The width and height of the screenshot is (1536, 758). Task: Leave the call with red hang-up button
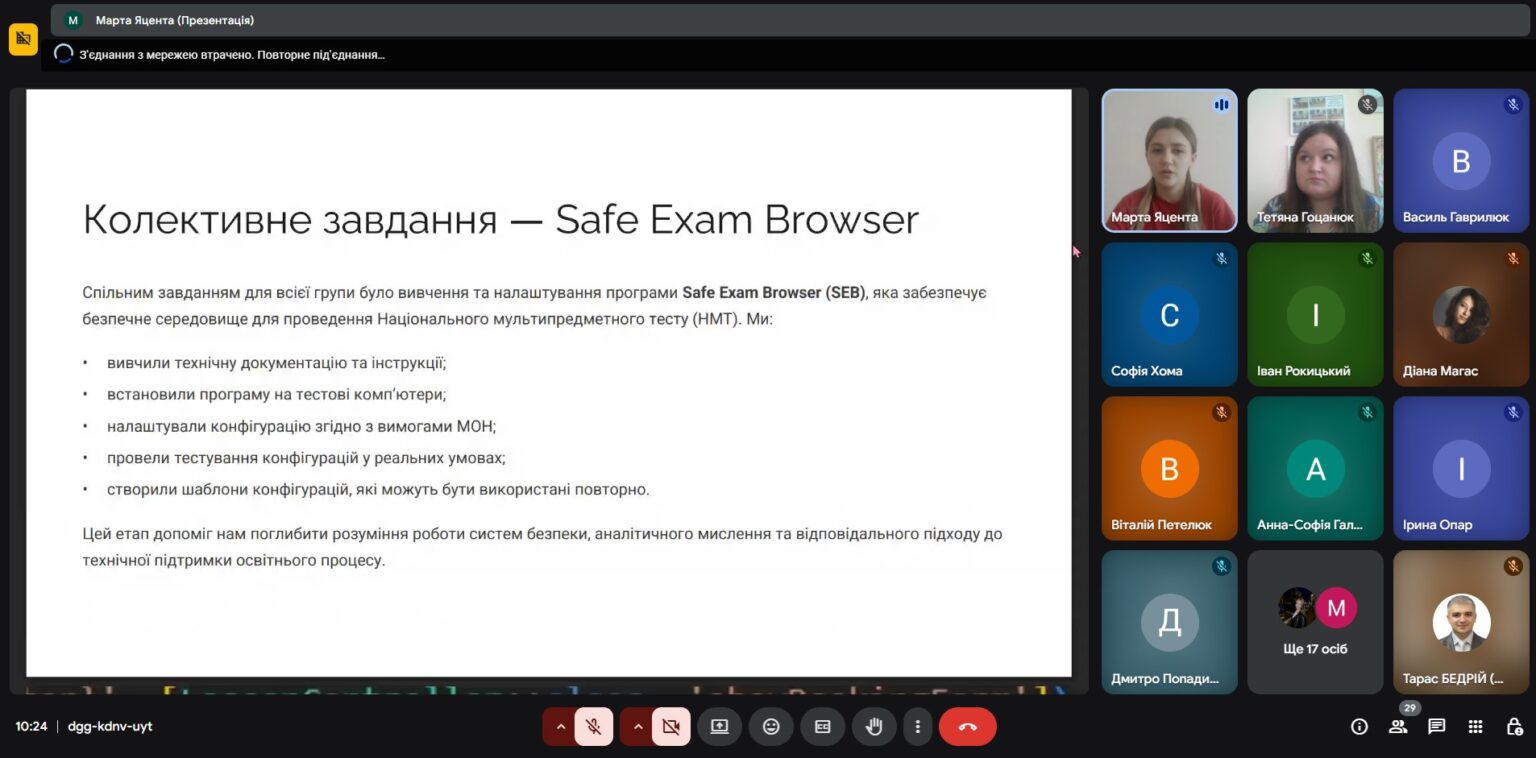click(967, 727)
